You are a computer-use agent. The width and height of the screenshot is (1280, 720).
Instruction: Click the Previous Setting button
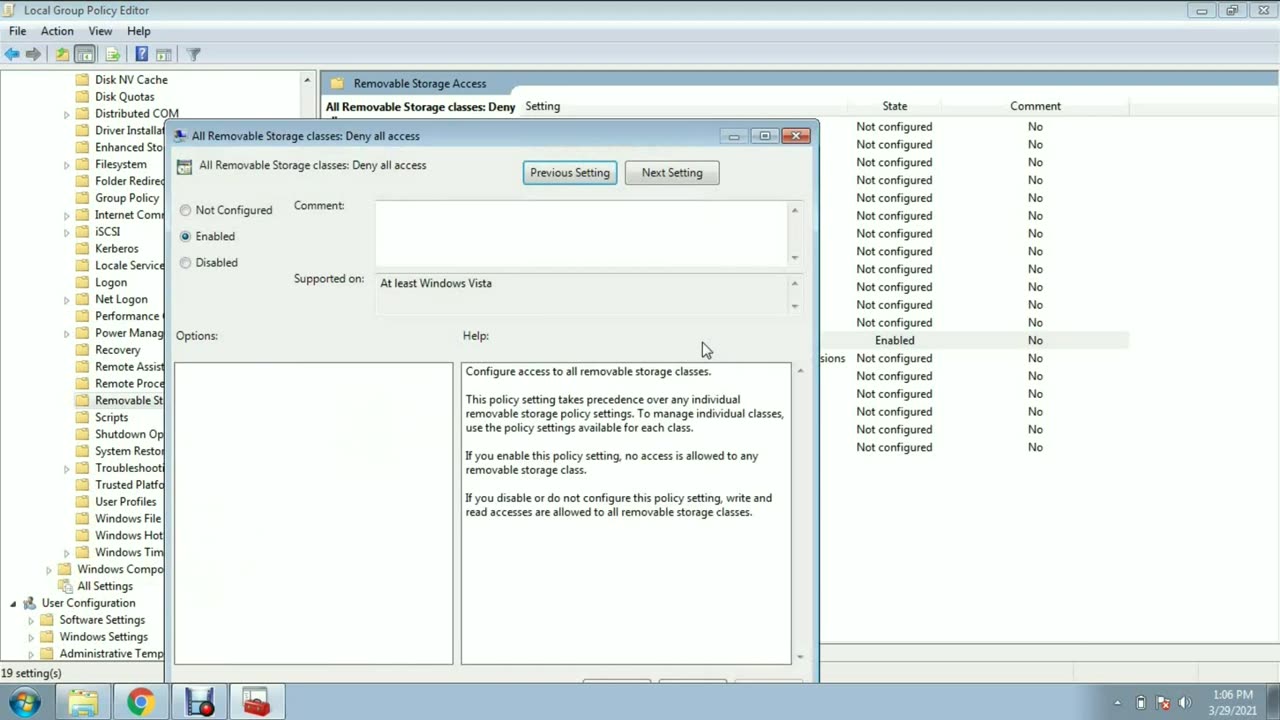click(x=570, y=173)
